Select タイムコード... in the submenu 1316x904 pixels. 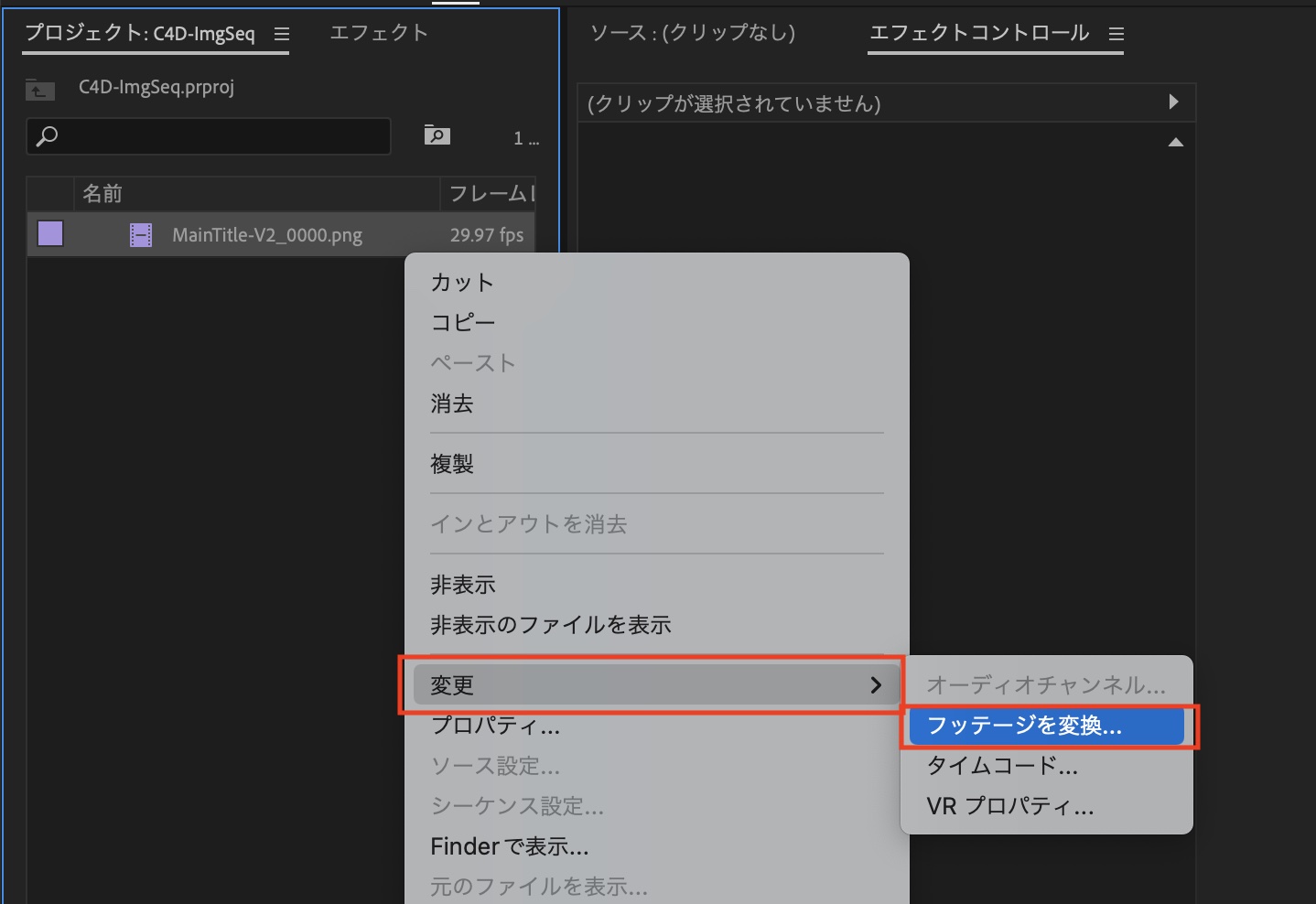click(1002, 766)
